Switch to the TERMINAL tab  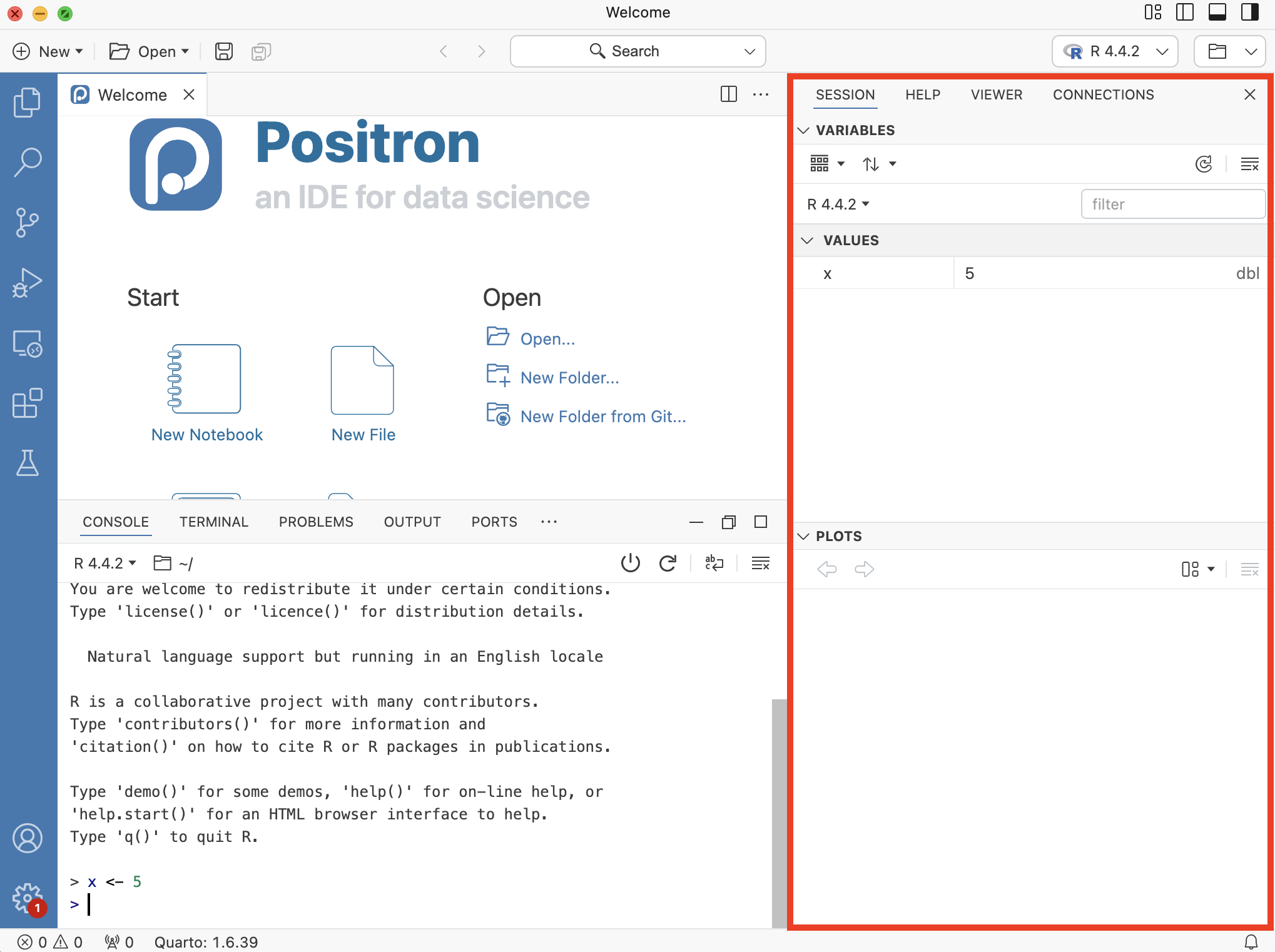(x=214, y=522)
